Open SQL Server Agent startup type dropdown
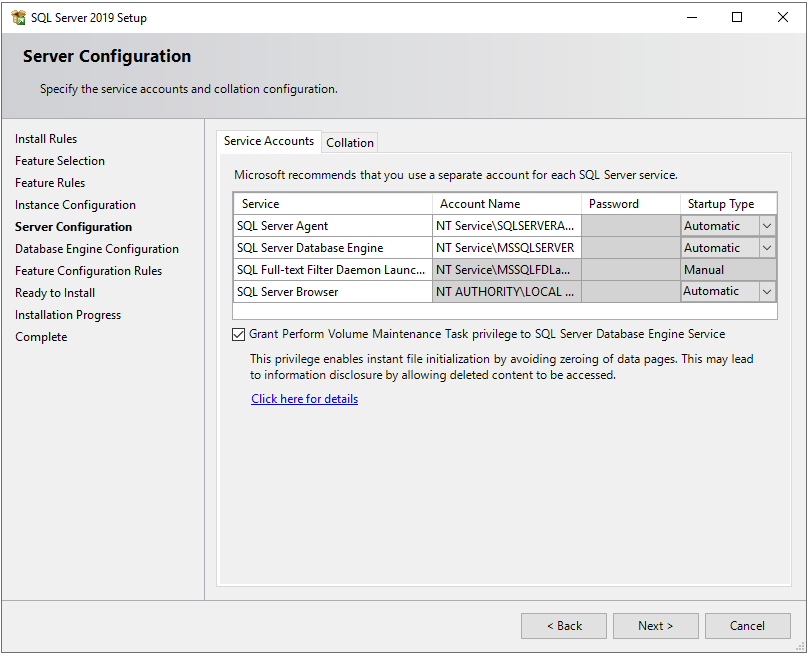 pyautogui.click(x=766, y=225)
